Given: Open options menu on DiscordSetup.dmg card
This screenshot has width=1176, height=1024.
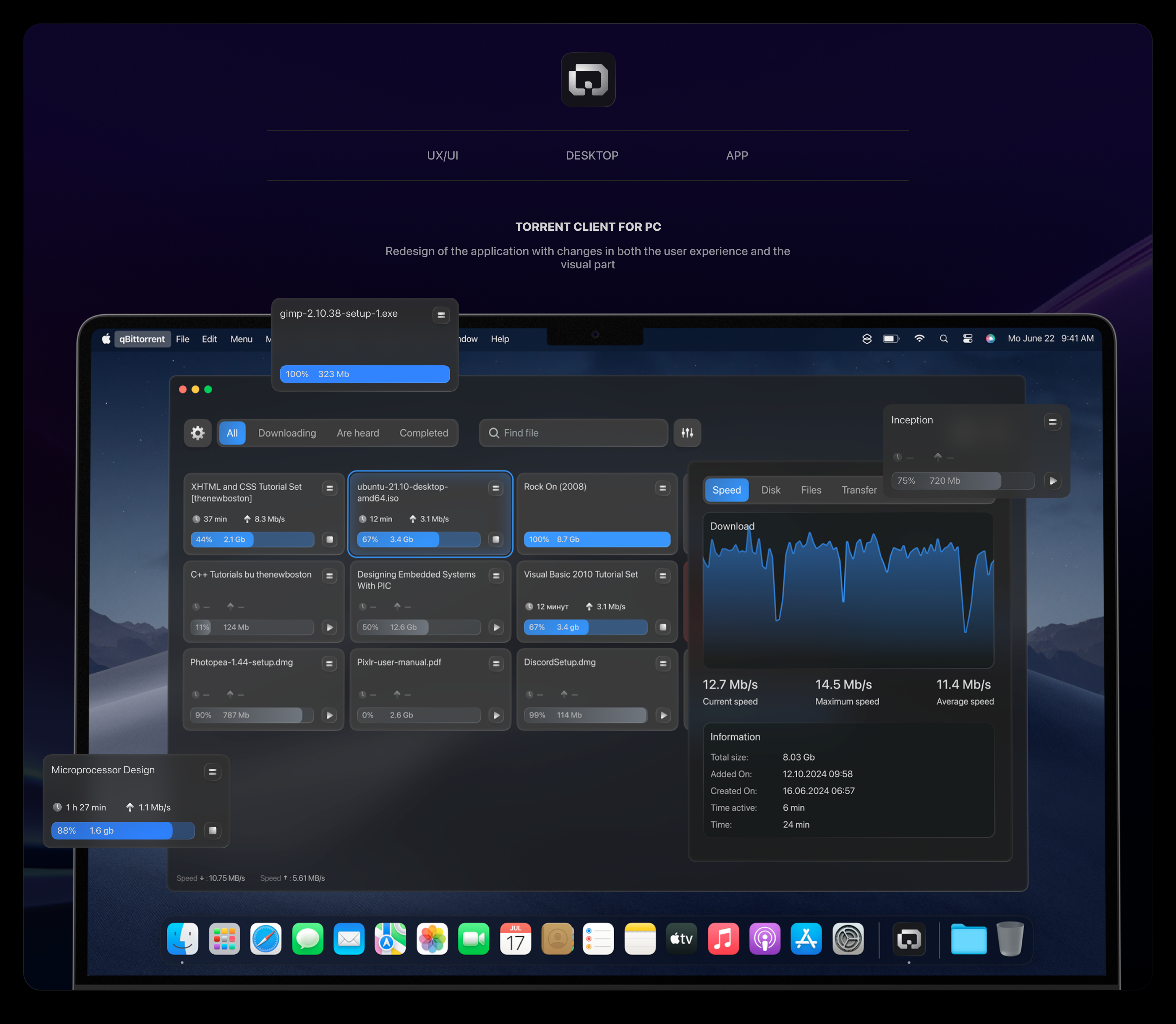Looking at the screenshot, I should click(x=663, y=663).
